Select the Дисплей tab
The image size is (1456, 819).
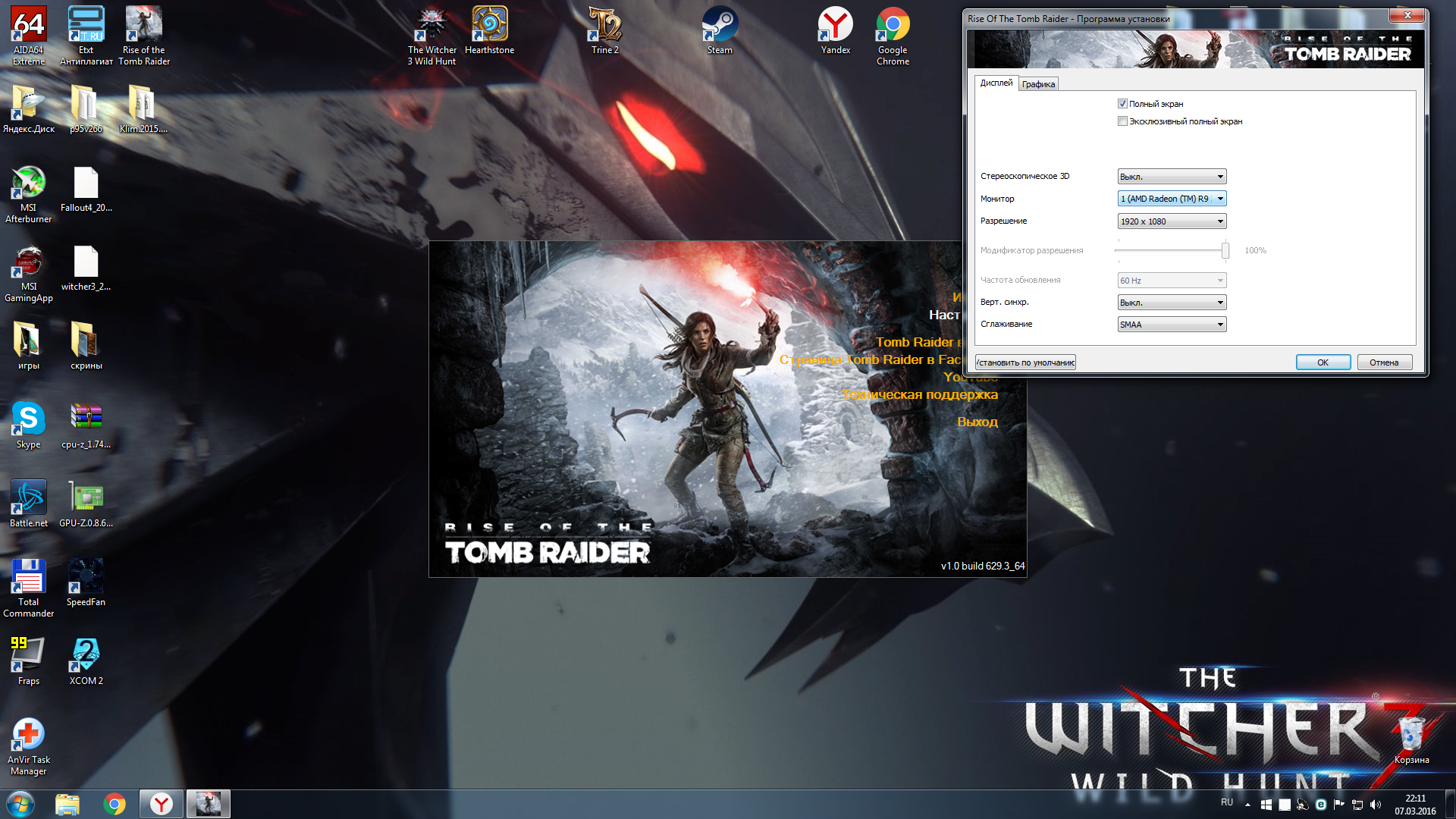[996, 83]
